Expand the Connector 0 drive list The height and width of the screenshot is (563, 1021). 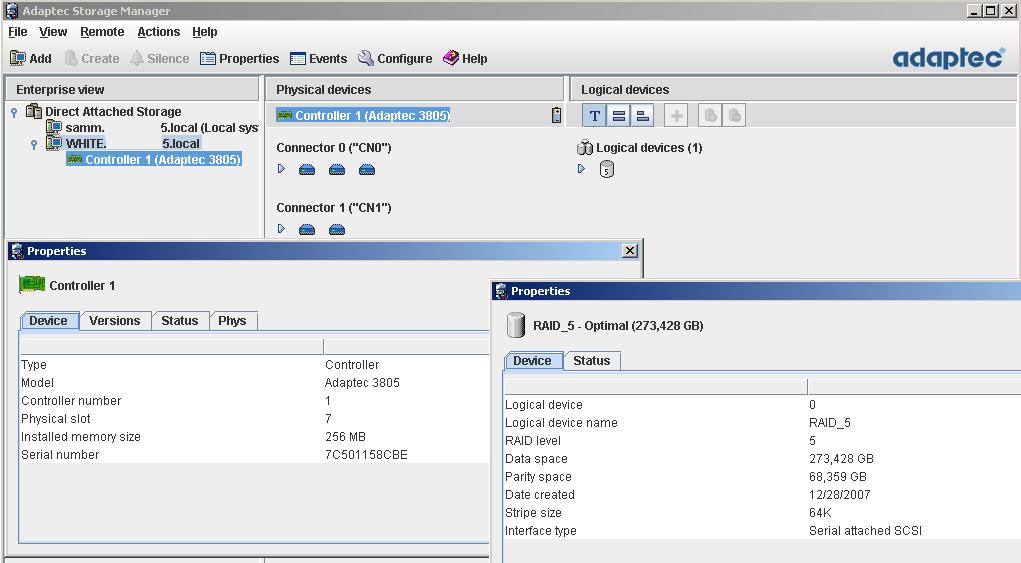281,169
